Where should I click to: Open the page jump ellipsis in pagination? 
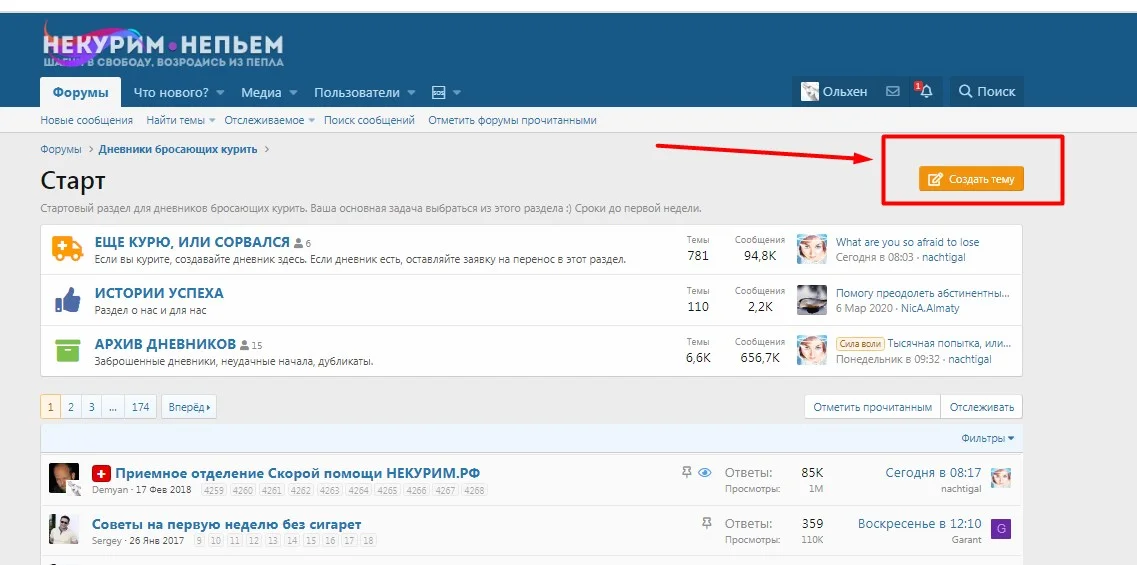tap(112, 407)
